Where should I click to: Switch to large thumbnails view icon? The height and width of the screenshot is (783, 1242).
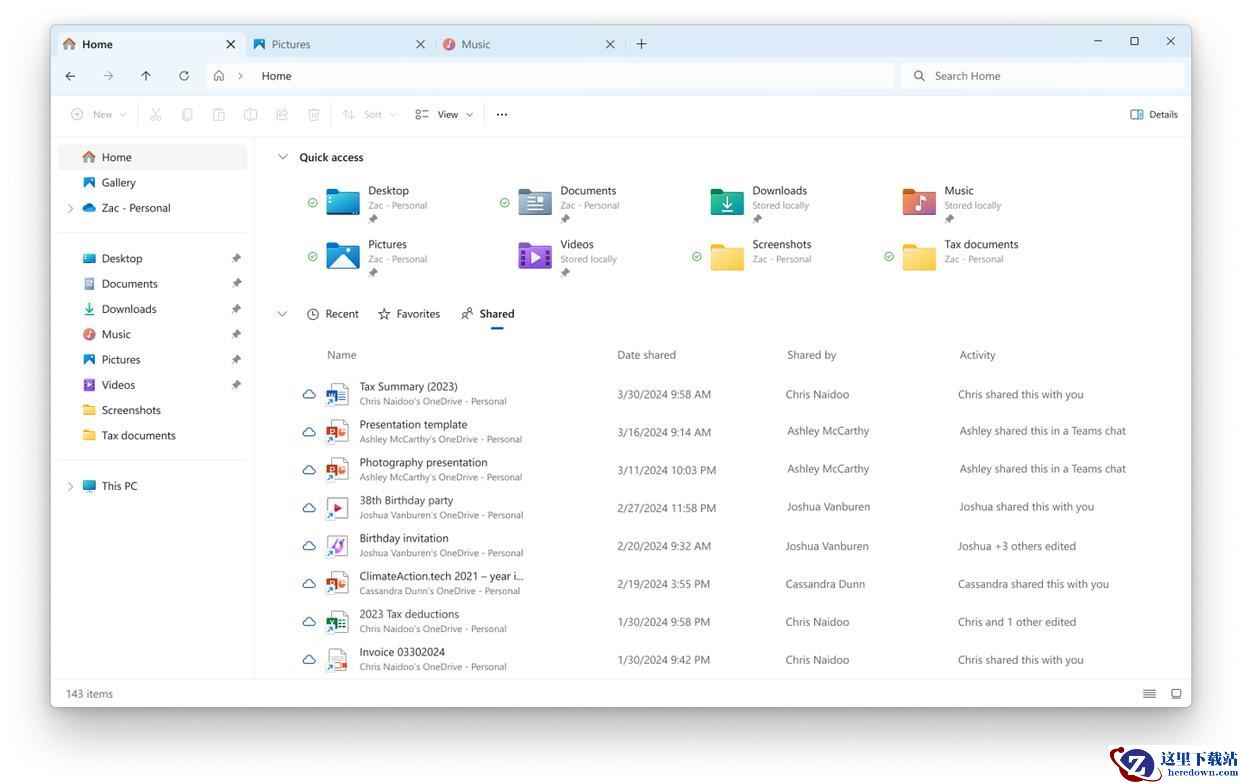(x=1176, y=693)
